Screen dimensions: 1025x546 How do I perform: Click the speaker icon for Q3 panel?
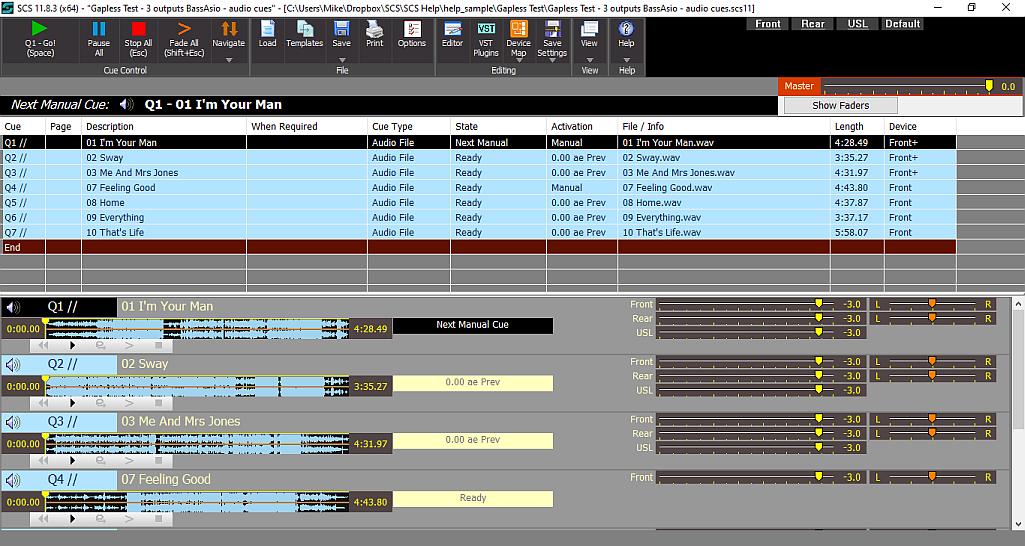pos(13,422)
